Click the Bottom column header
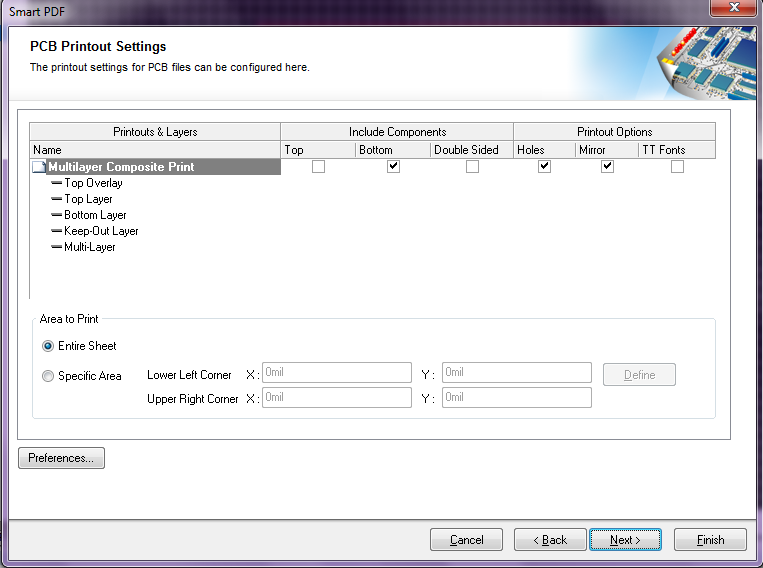The image size is (763, 568). [393, 150]
